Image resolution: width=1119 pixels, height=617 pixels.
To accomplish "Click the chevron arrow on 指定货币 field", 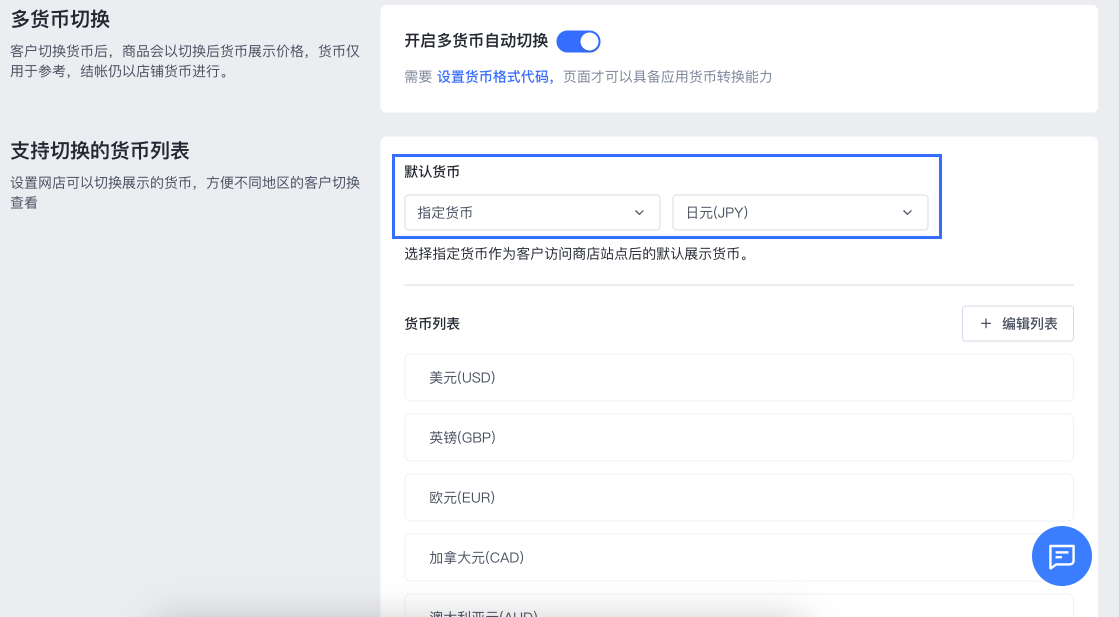I will (x=640, y=213).
